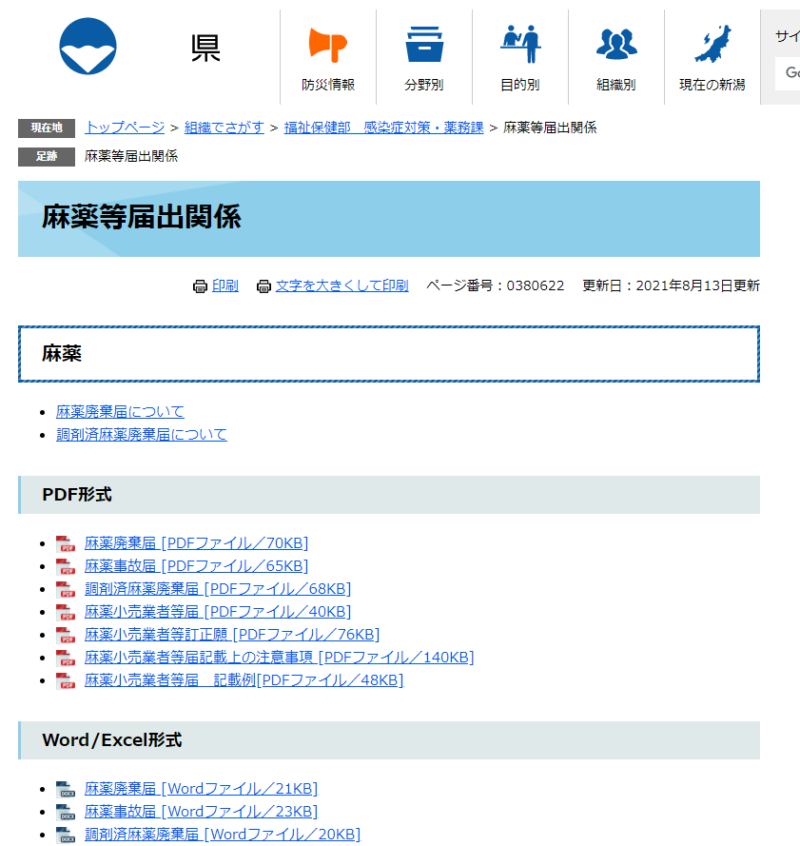Click 文字を大きくして印刷 link
This screenshot has height=846, width=800.
pyautogui.click(x=342, y=286)
